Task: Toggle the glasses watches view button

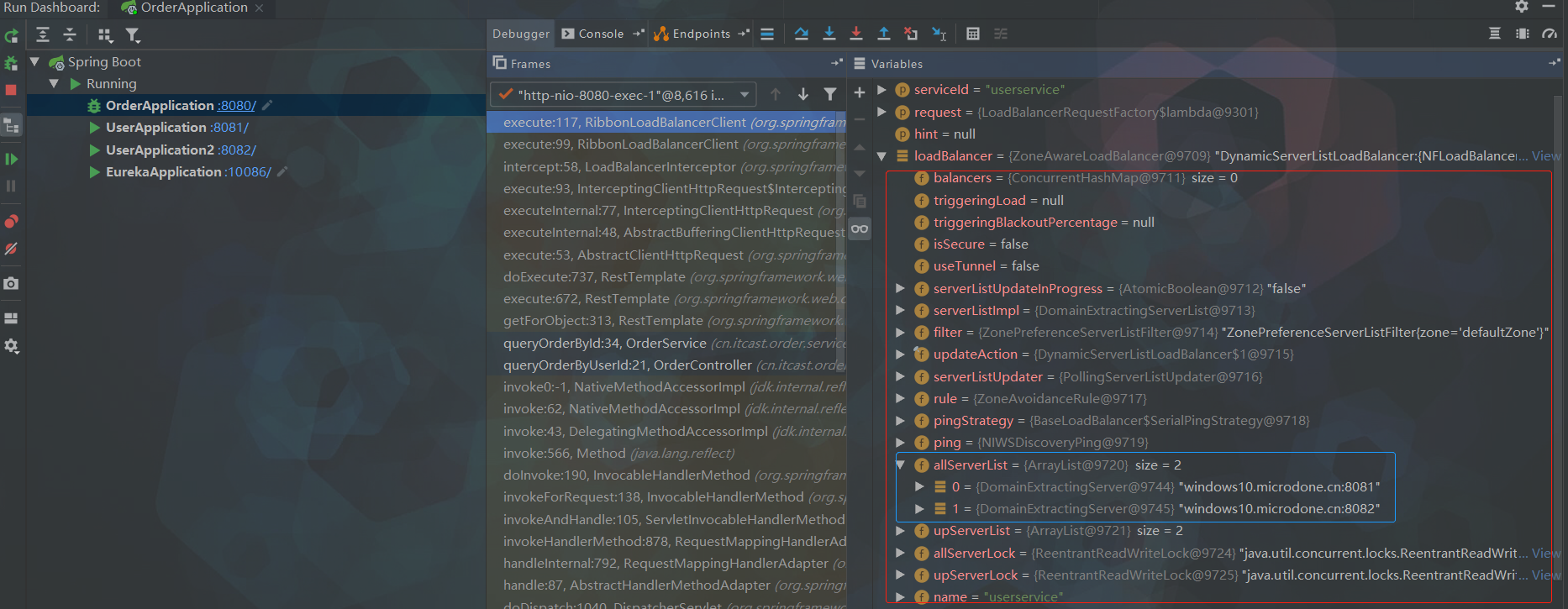Action: pyautogui.click(x=860, y=228)
